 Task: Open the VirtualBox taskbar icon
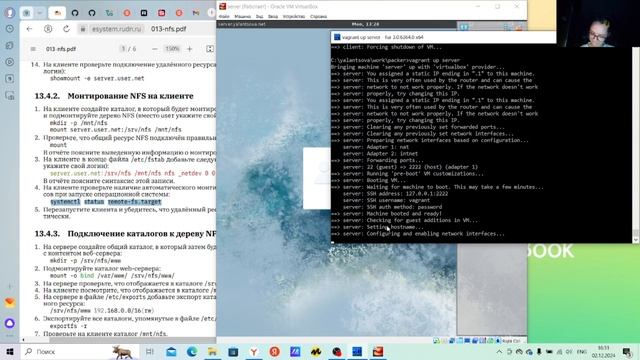[378, 351]
